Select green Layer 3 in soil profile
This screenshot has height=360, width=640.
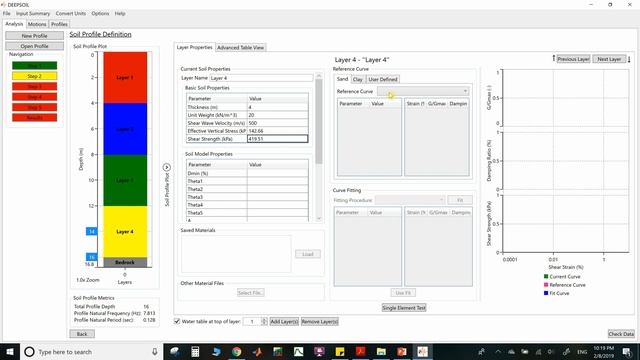coord(125,180)
